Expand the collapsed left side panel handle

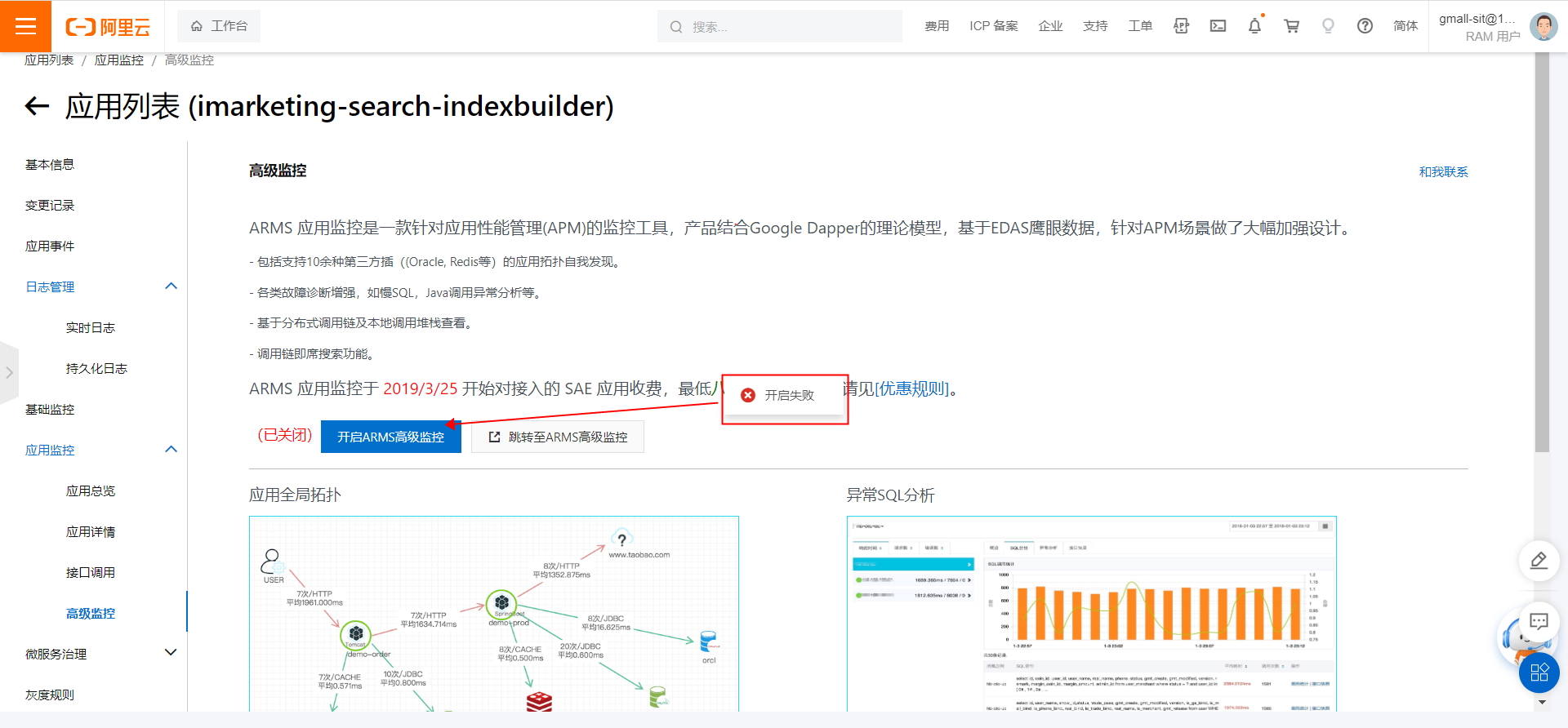point(9,373)
